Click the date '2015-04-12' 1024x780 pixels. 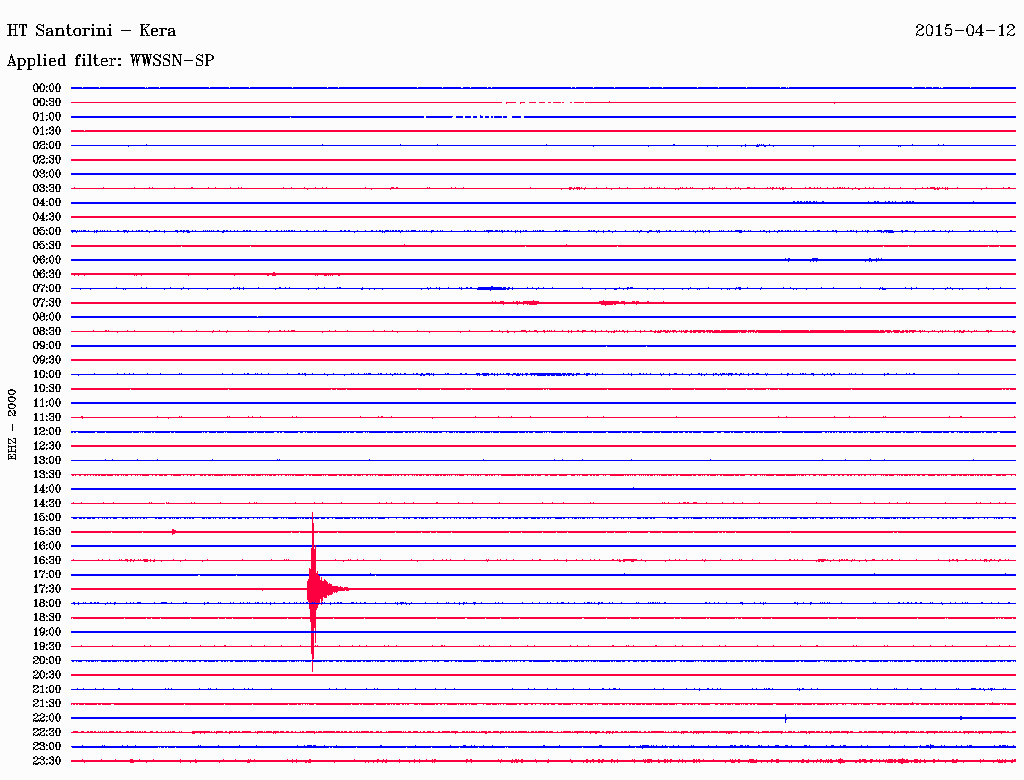click(x=965, y=31)
